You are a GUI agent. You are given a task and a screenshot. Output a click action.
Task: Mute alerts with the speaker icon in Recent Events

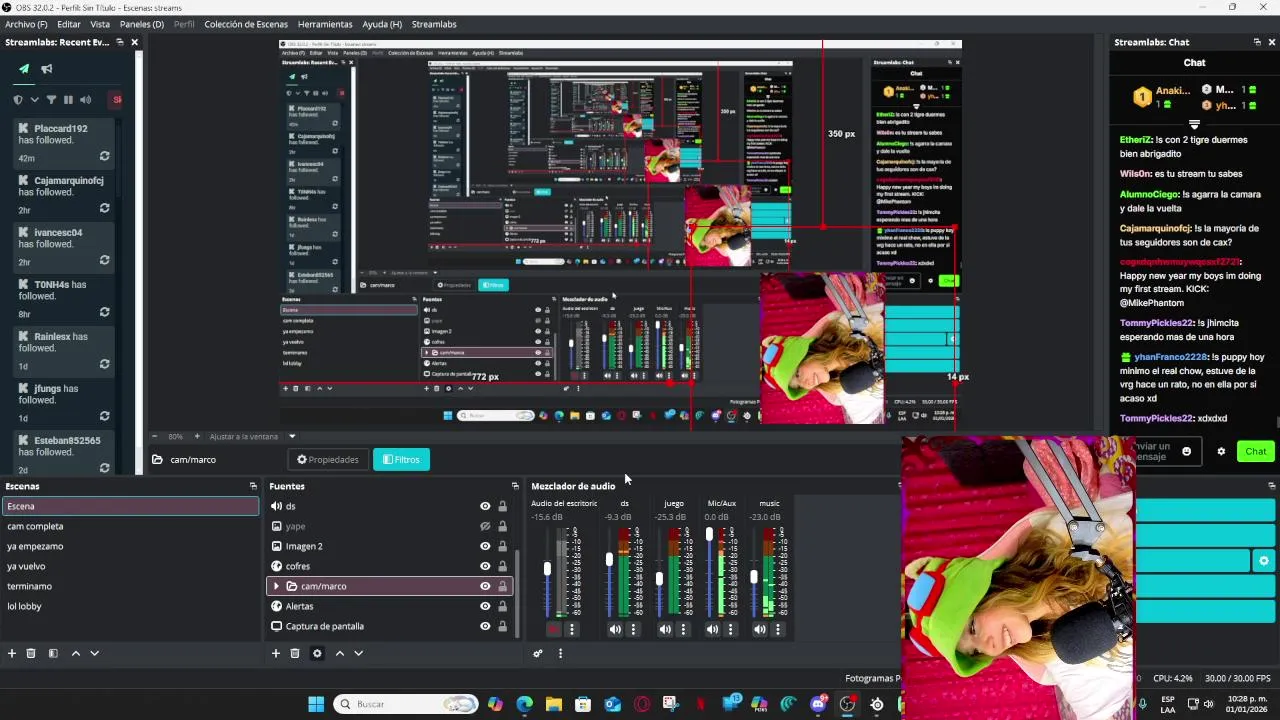pyautogui.click(x=85, y=100)
